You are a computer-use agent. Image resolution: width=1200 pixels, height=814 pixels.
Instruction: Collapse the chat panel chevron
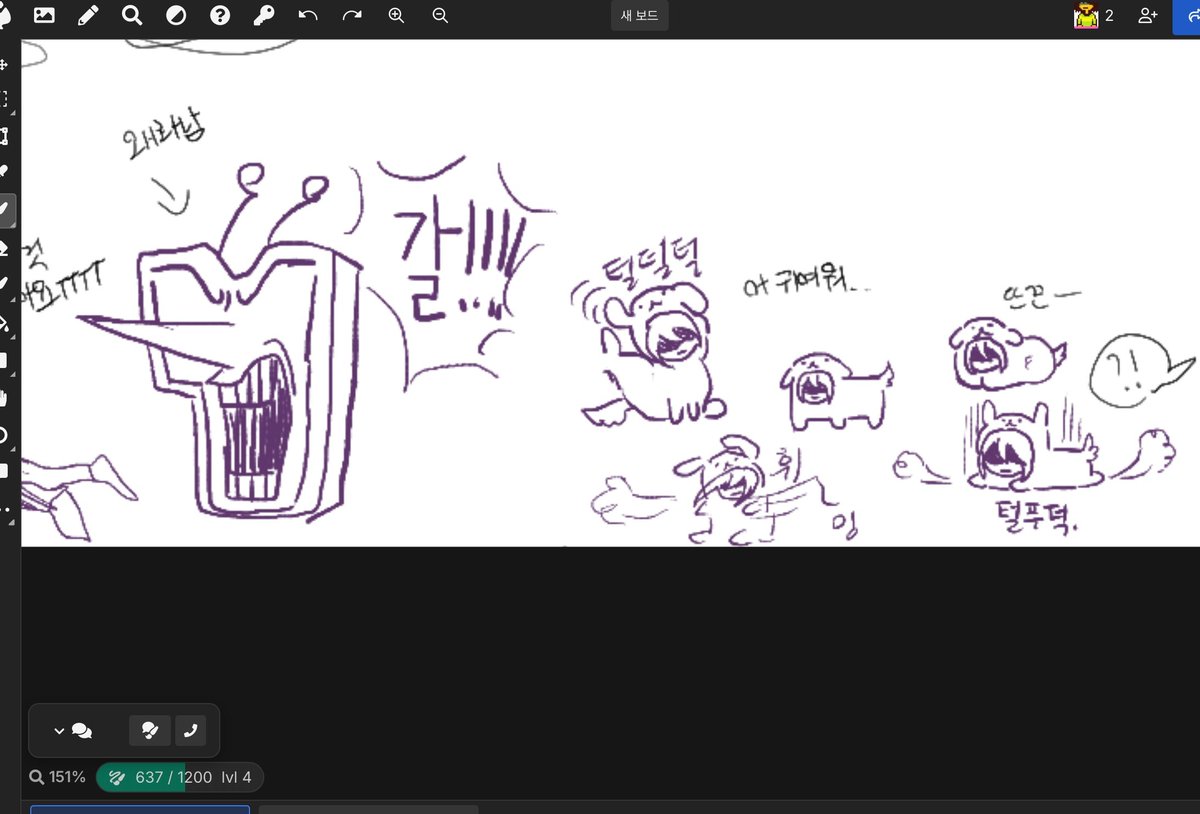(x=59, y=731)
